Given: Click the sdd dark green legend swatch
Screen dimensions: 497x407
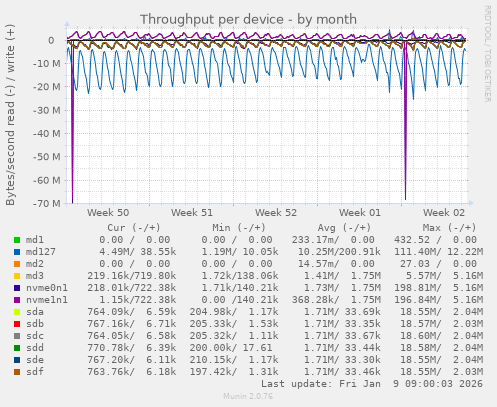Looking at the screenshot, I should point(17,348).
